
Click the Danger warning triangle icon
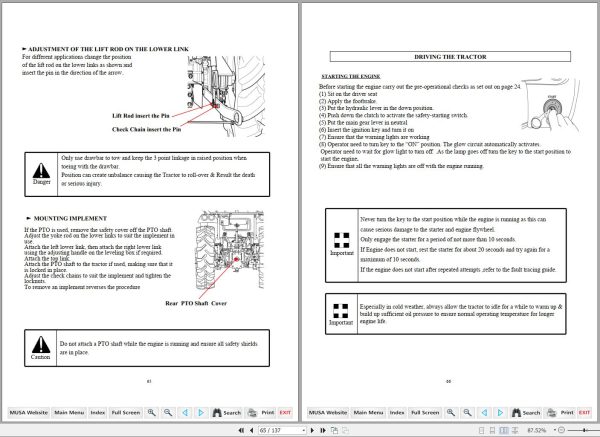41,171
